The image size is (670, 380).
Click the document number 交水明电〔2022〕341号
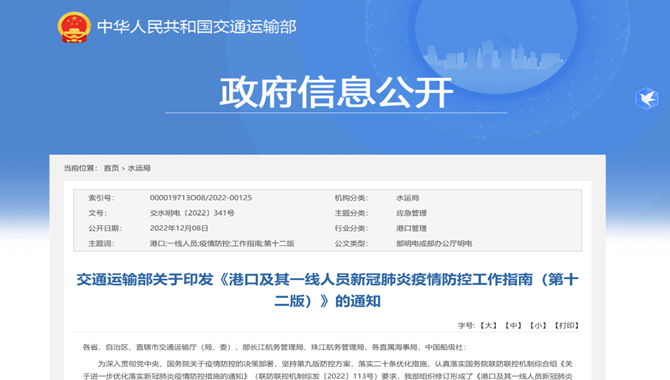click(192, 213)
